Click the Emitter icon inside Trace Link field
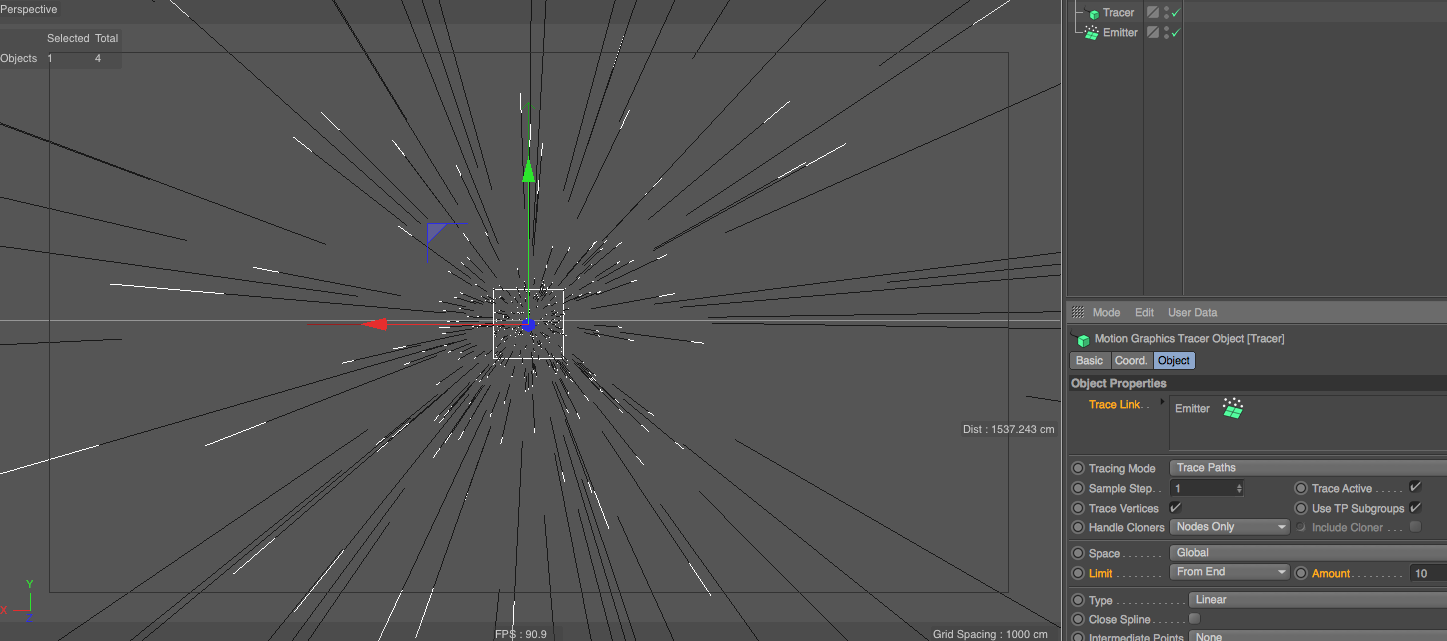Viewport: 1447px width, 641px height. 1233,408
